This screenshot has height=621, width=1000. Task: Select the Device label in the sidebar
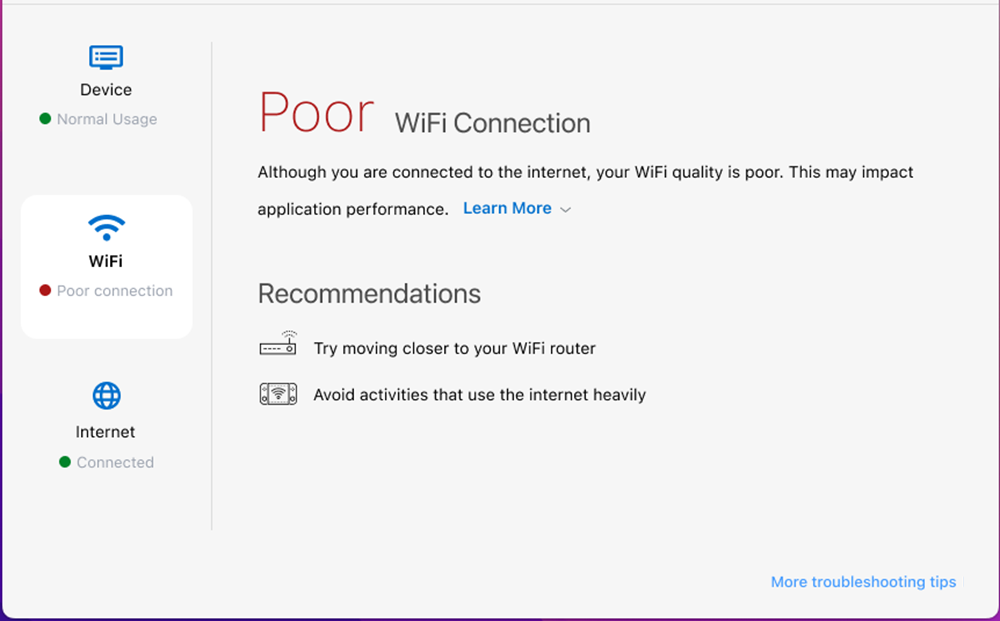tap(106, 90)
